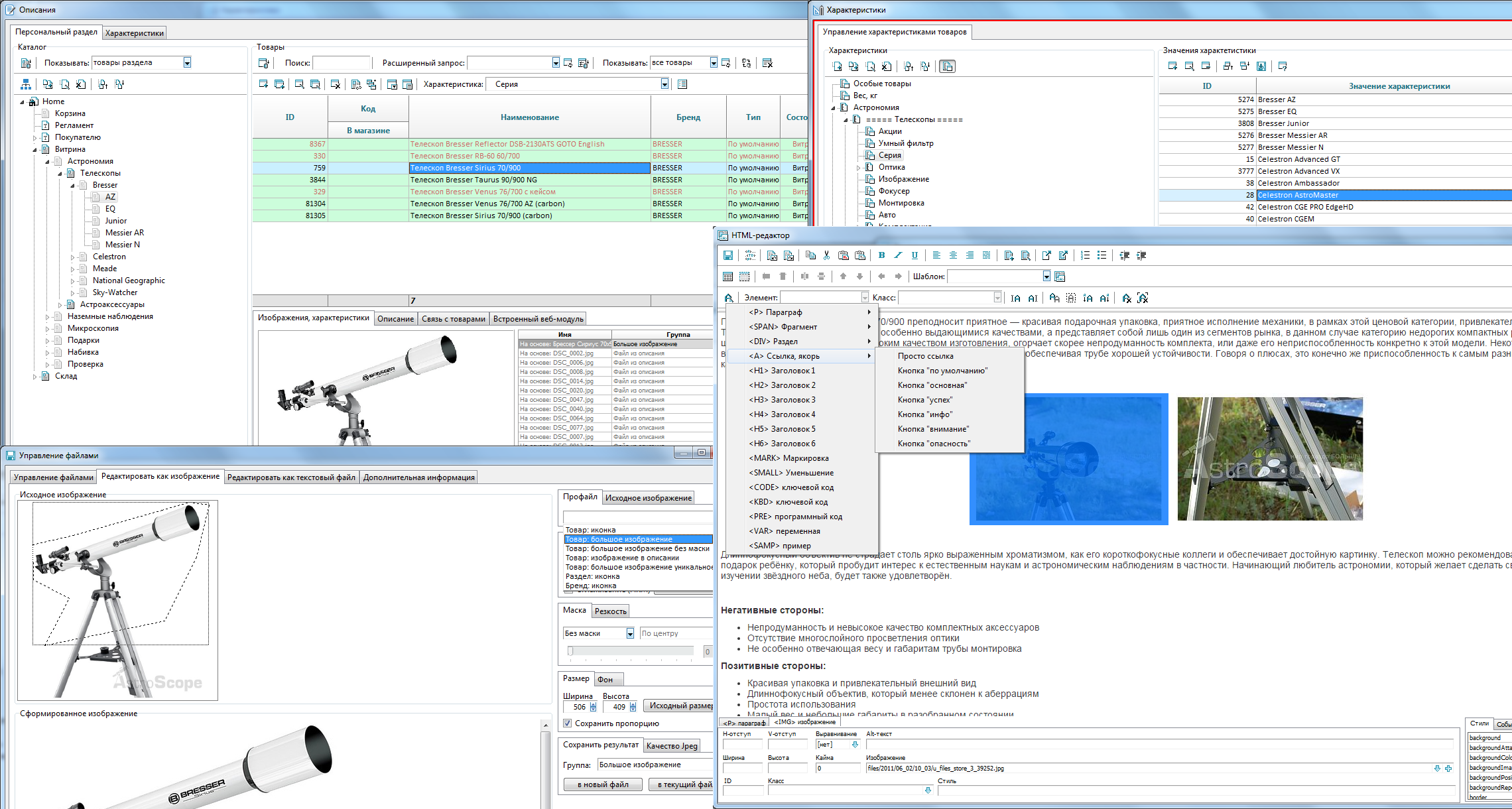Click insert table icon in editor

(x=727, y=277)
